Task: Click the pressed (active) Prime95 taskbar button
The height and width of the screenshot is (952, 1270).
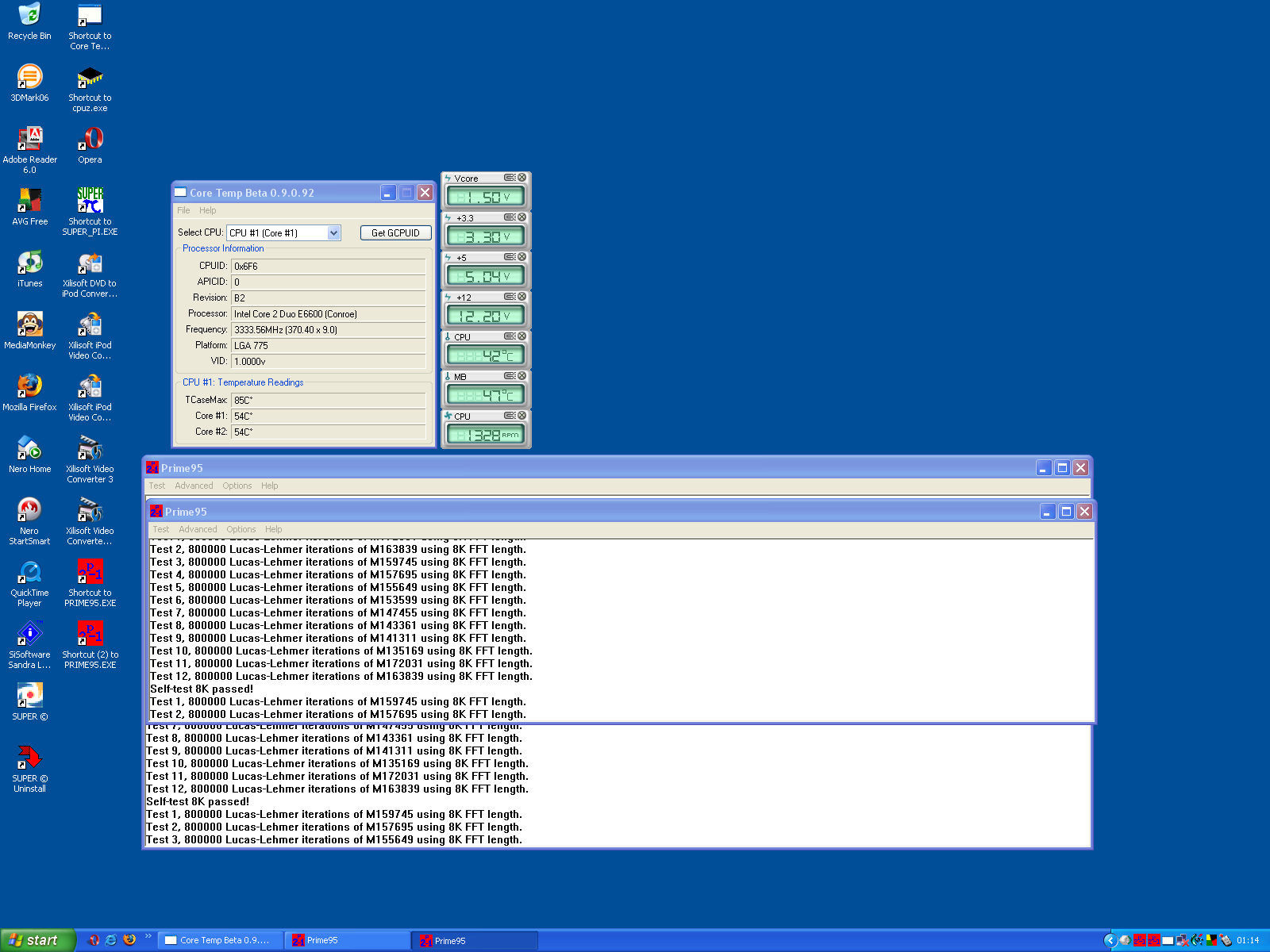Action: [x=475, y=940]
